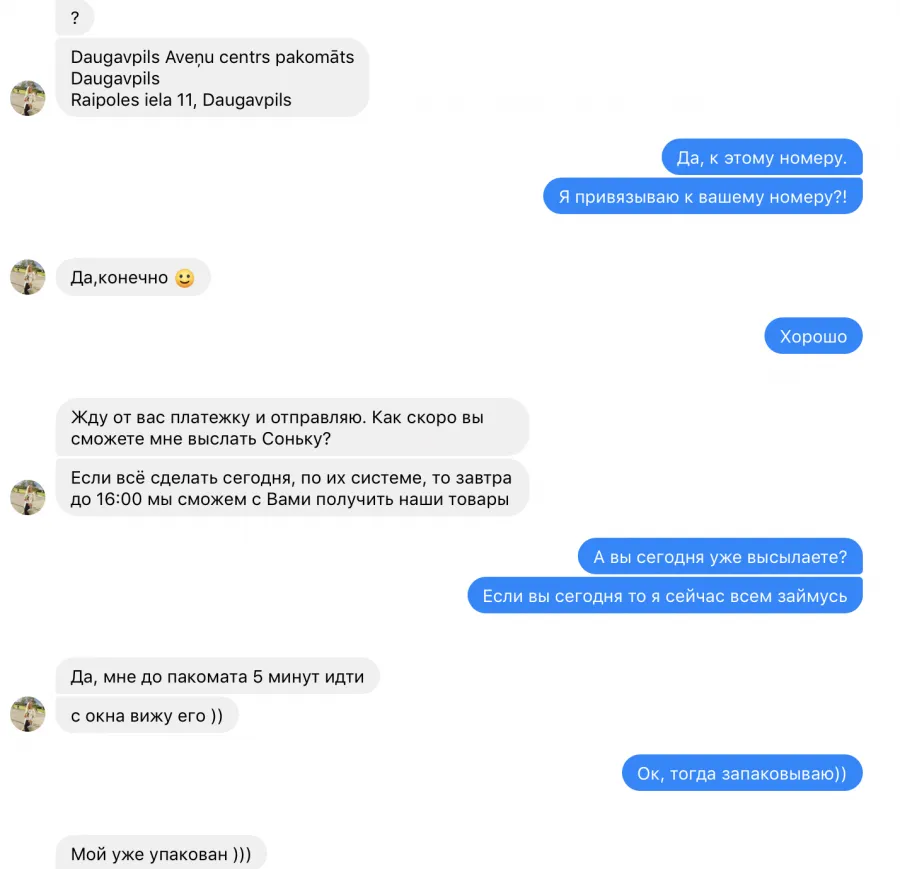This screenshot has width=900, height=869.
Task: Click avatar next to 'с окна вижу его' message
Action: pyautogui.click(x=28, y=714)
